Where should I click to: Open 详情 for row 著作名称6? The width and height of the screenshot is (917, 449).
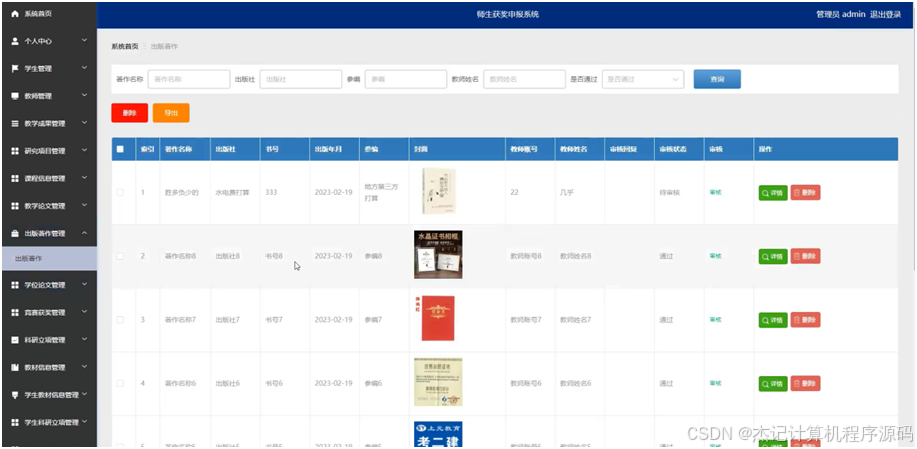[773, 384]
